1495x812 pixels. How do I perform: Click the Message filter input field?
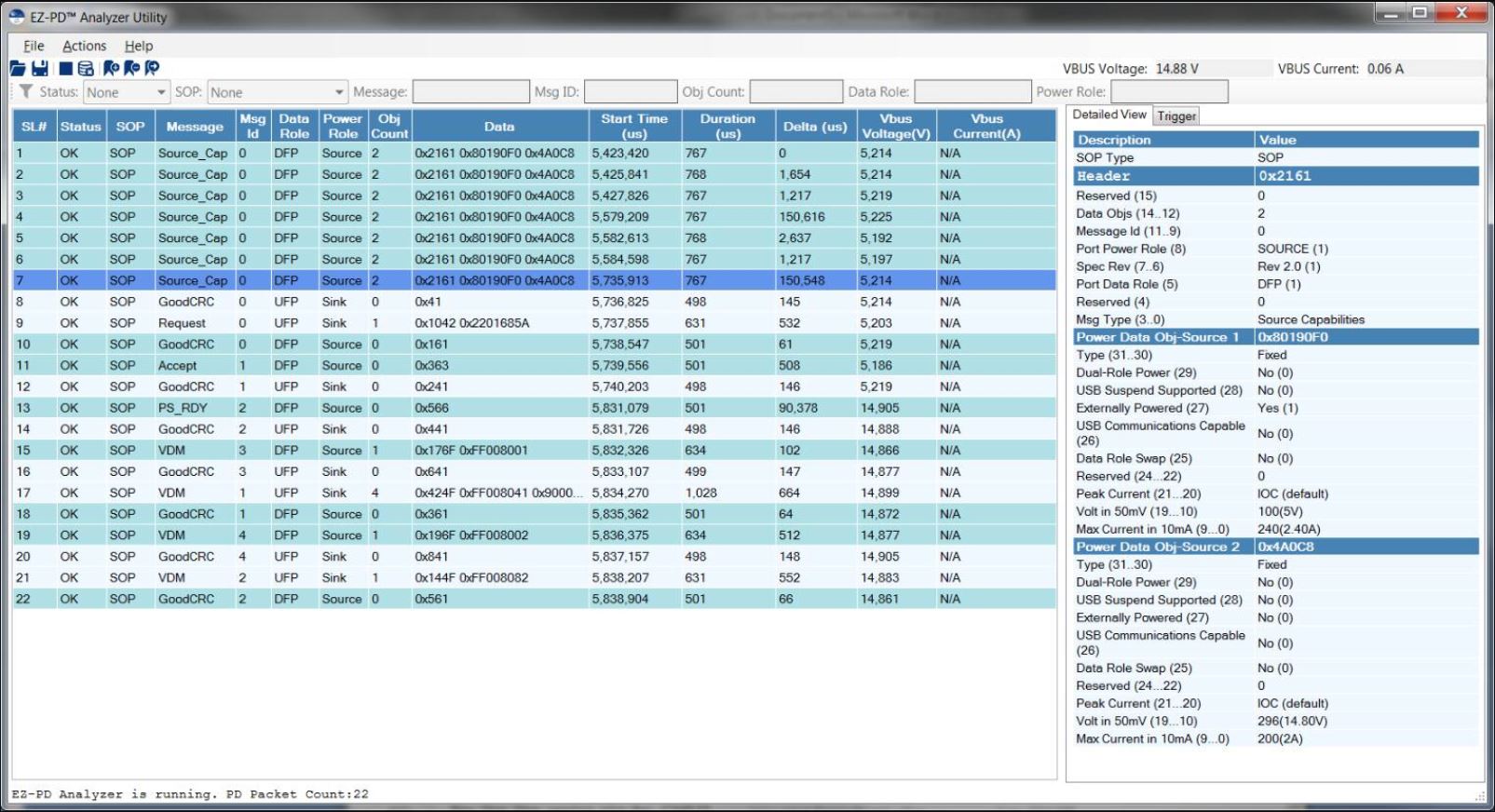click(470, 91)
